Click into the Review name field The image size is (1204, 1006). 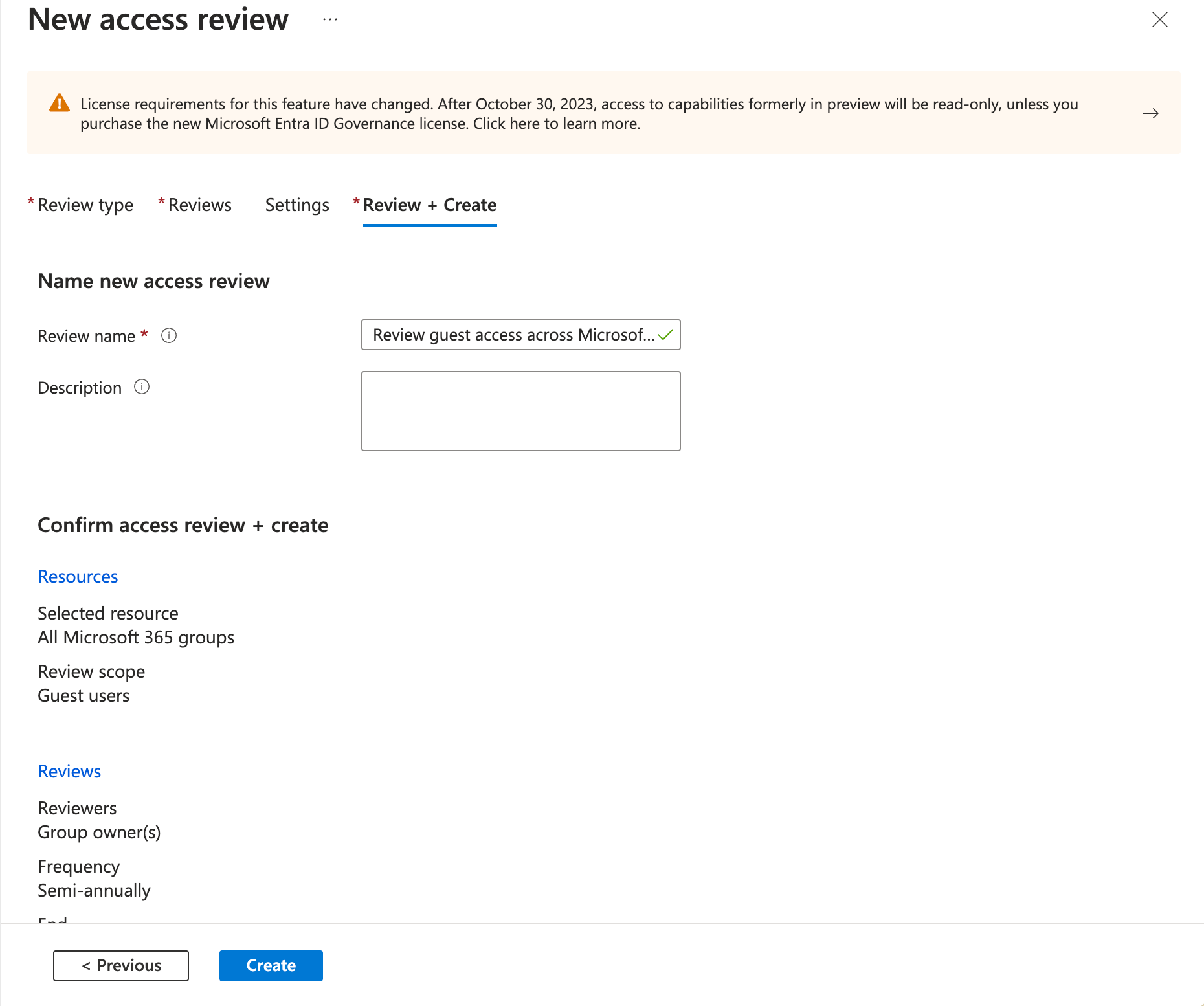pyautogui.click(x=511, y=335)
